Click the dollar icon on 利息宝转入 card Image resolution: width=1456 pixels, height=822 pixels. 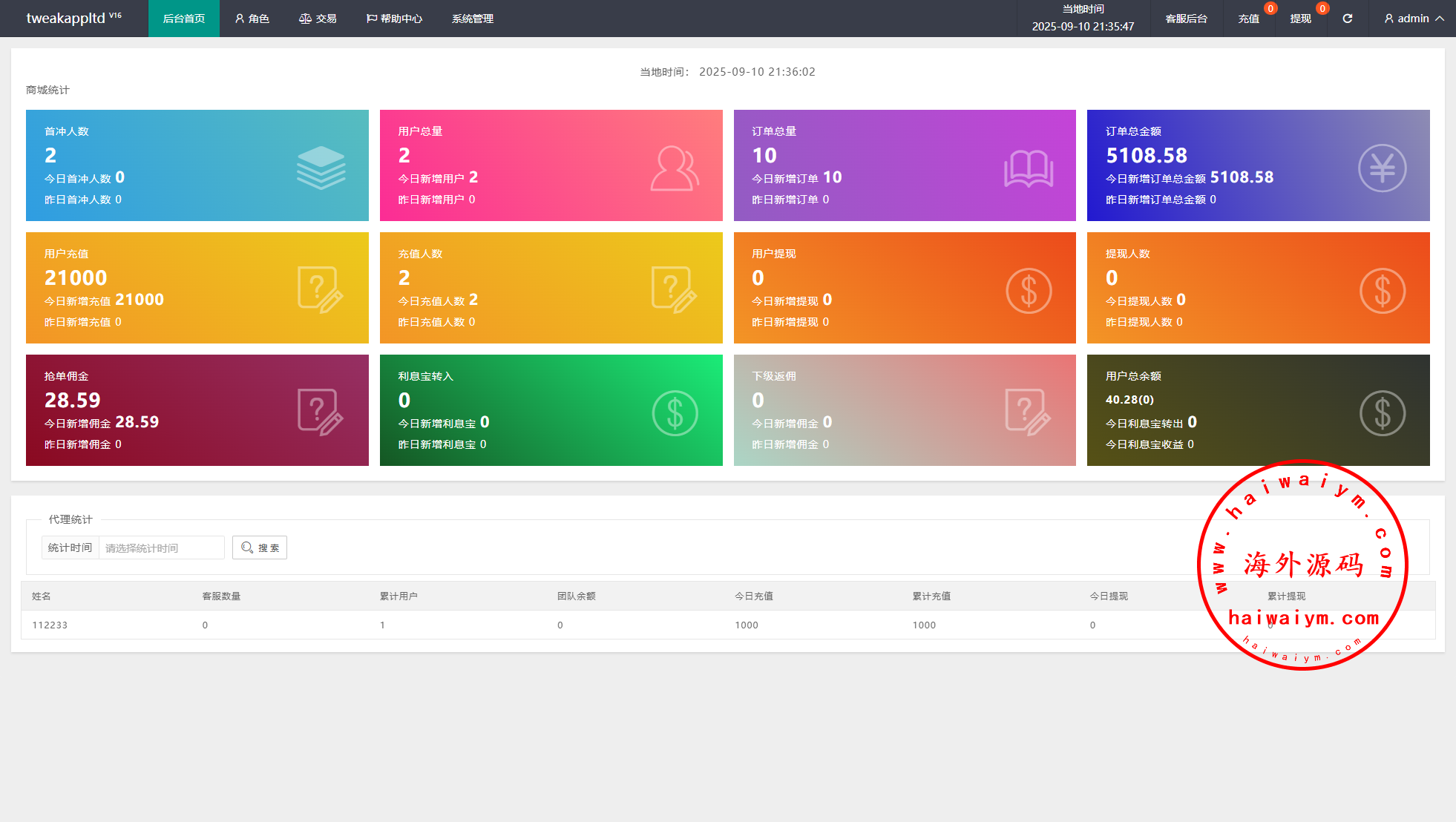pyautogui.click(x=675, y=413)
